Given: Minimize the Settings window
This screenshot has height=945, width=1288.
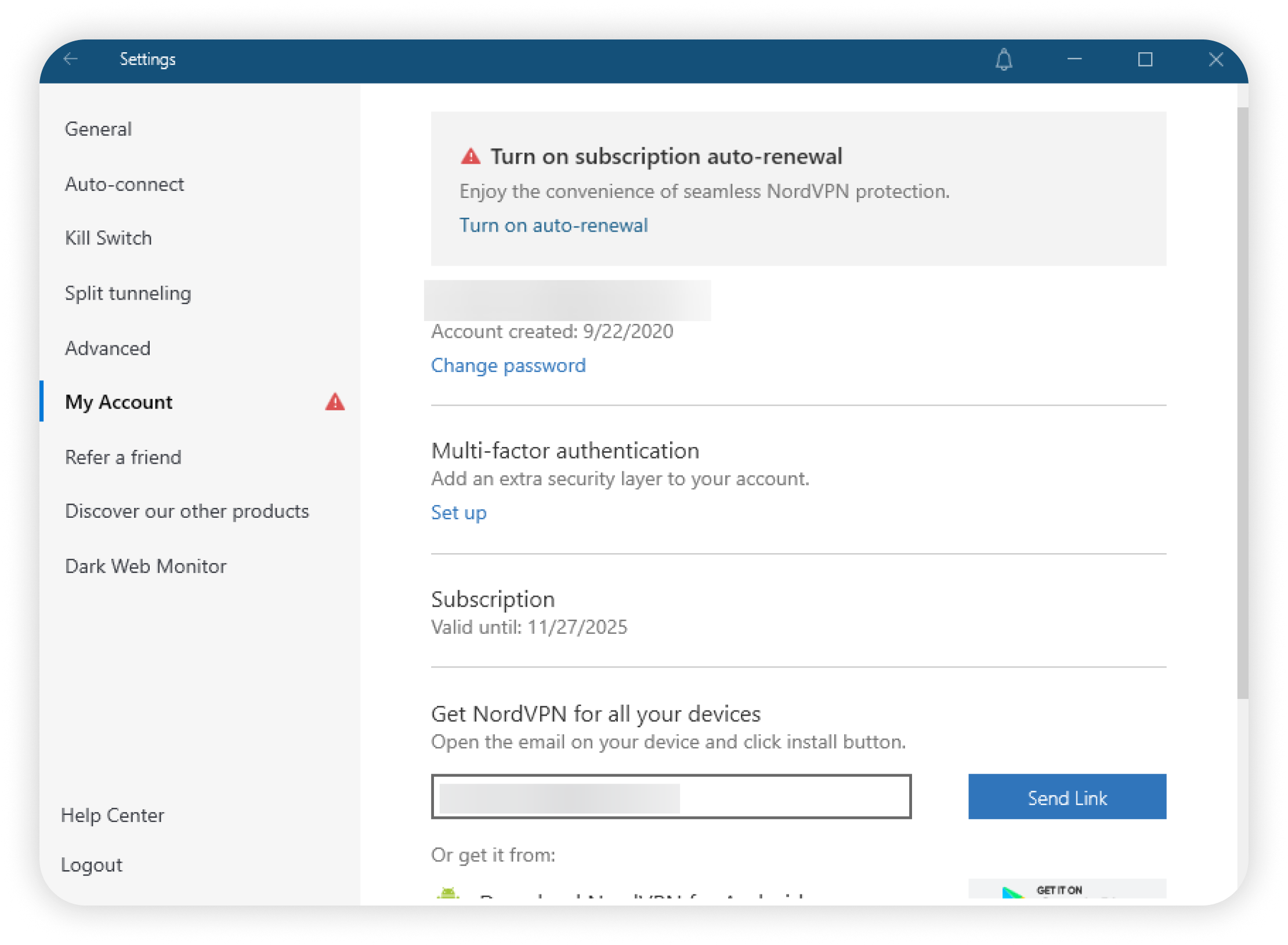Looking at the screenshot, I should [x=1074, y=59].
